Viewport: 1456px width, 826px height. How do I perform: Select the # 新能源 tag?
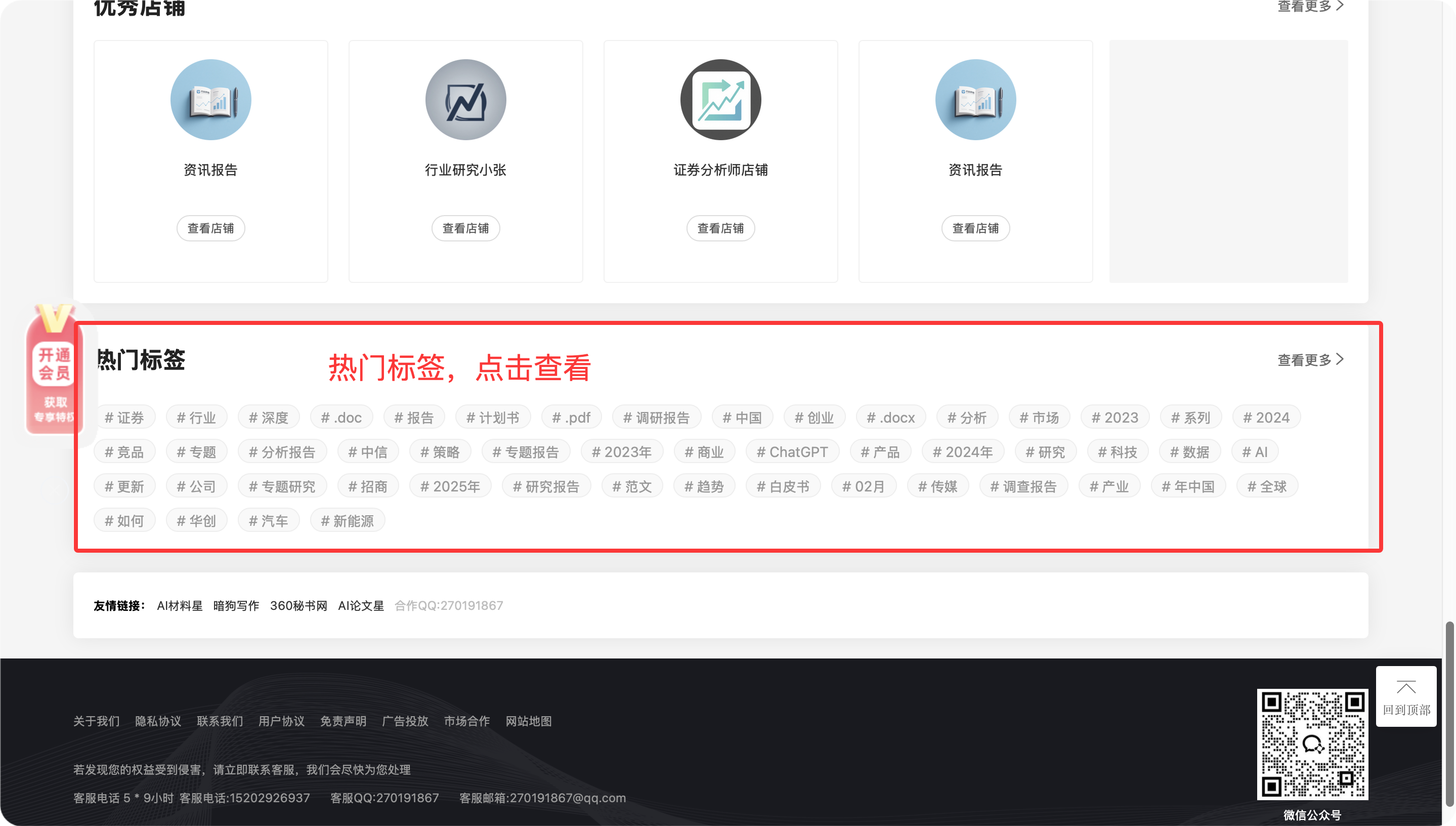click(x=348, y=521)
